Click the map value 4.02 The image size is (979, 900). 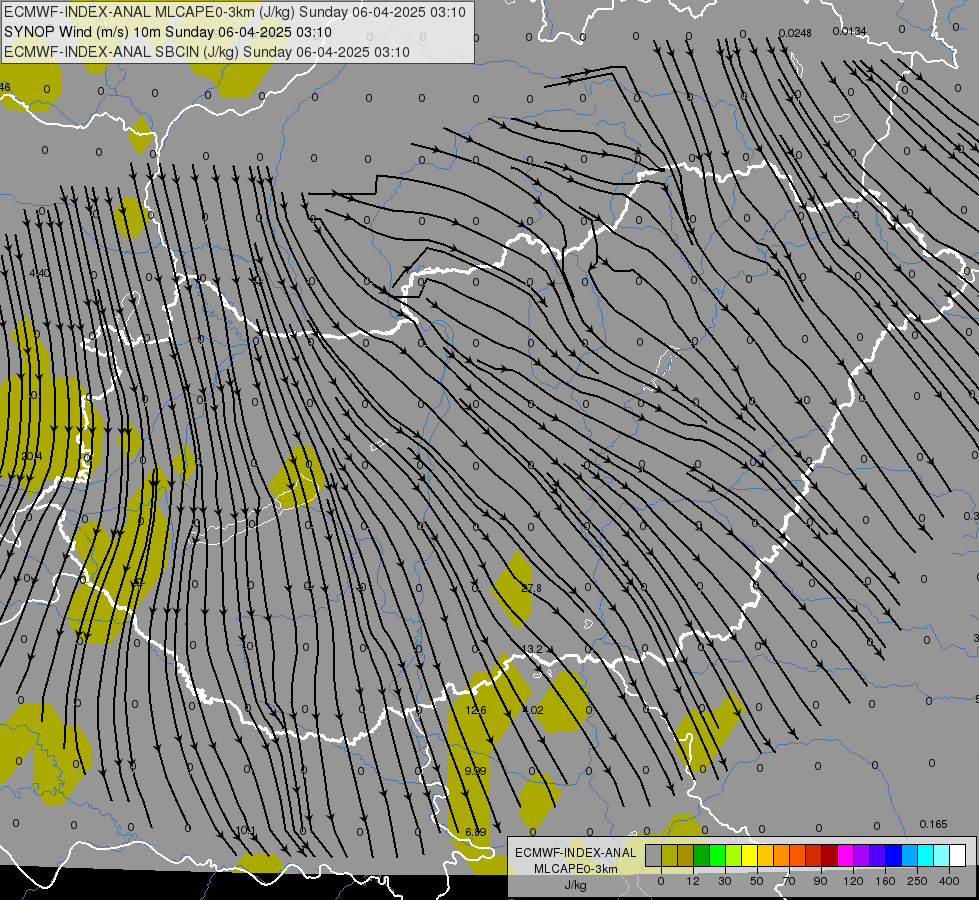533,710
